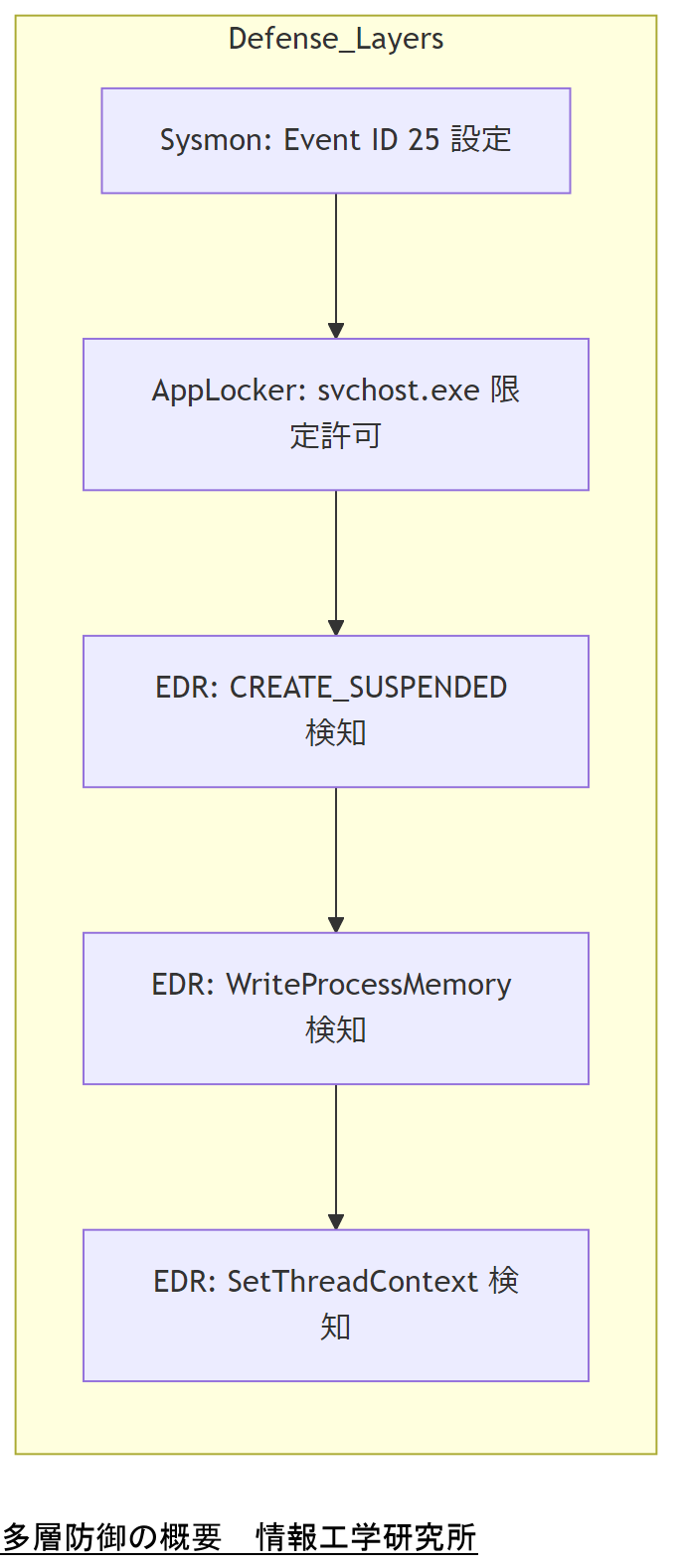Viewport: 688px width, 1568px height.
Task: Click the 情報工学研究所 underlined text
Action: coord(366,1537)
